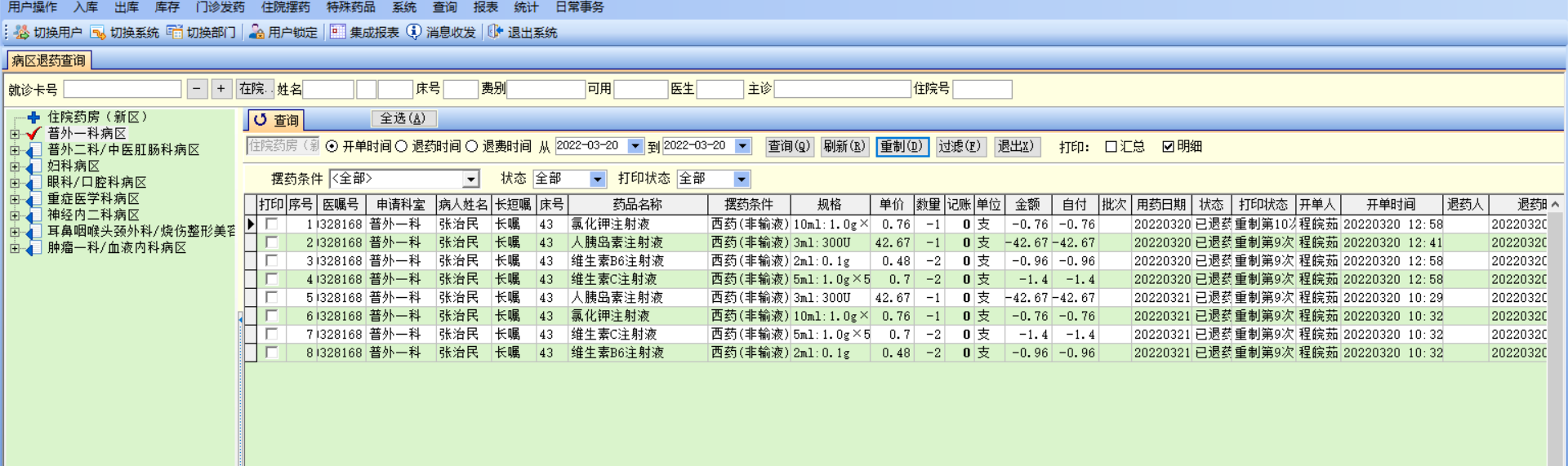The image size is (1568, 466).
Task: Select the 开单时间 radio button
Action: point(332,147)
